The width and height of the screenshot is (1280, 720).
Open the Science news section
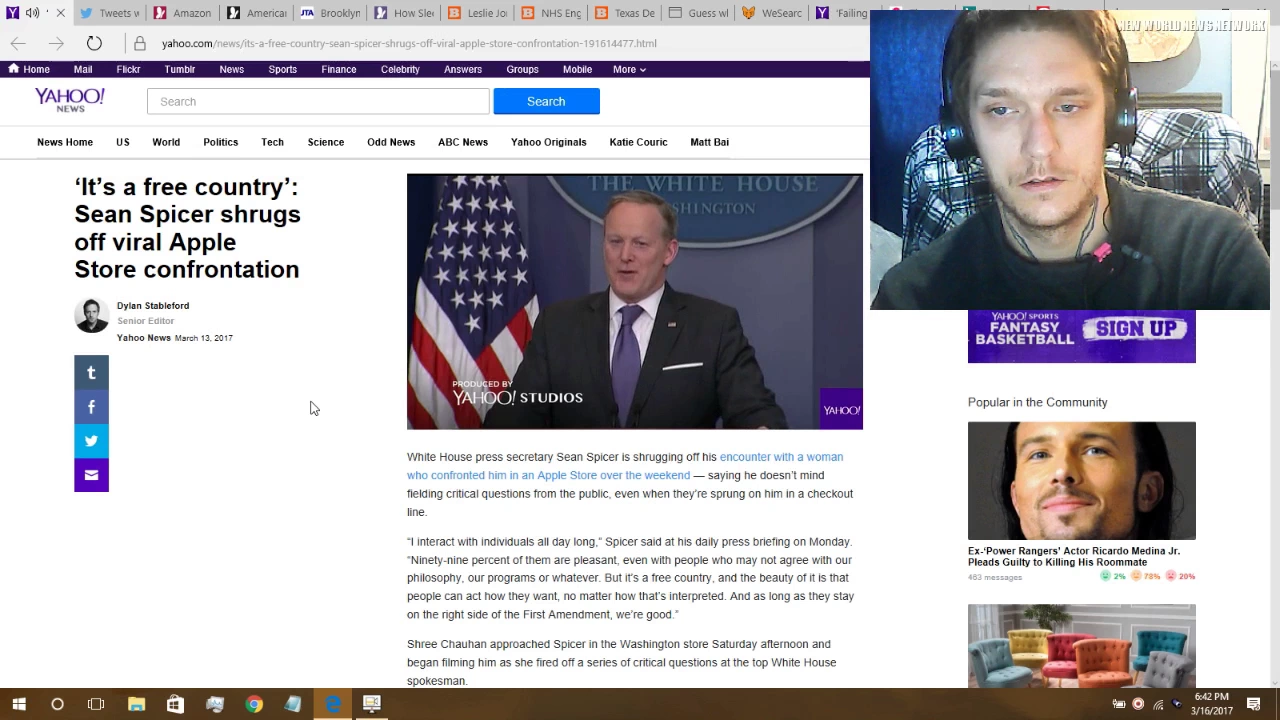[x=326, y=142]
